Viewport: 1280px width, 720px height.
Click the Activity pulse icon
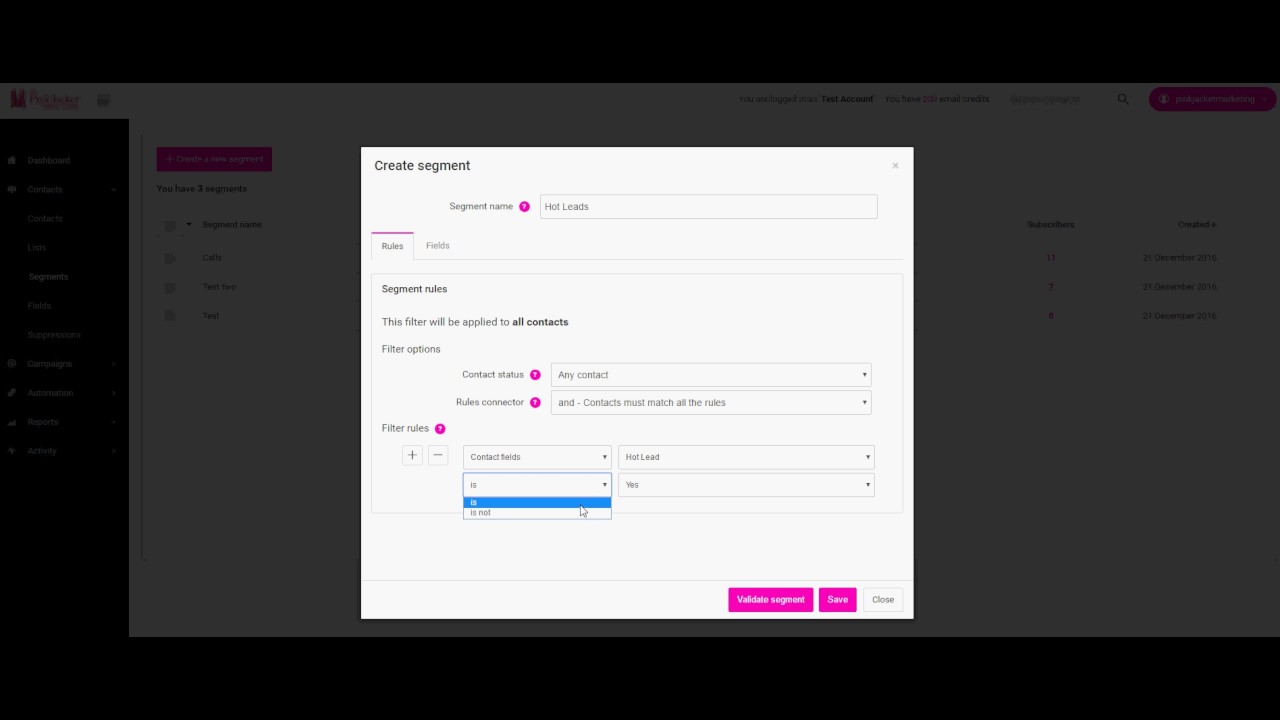(12, 451)
